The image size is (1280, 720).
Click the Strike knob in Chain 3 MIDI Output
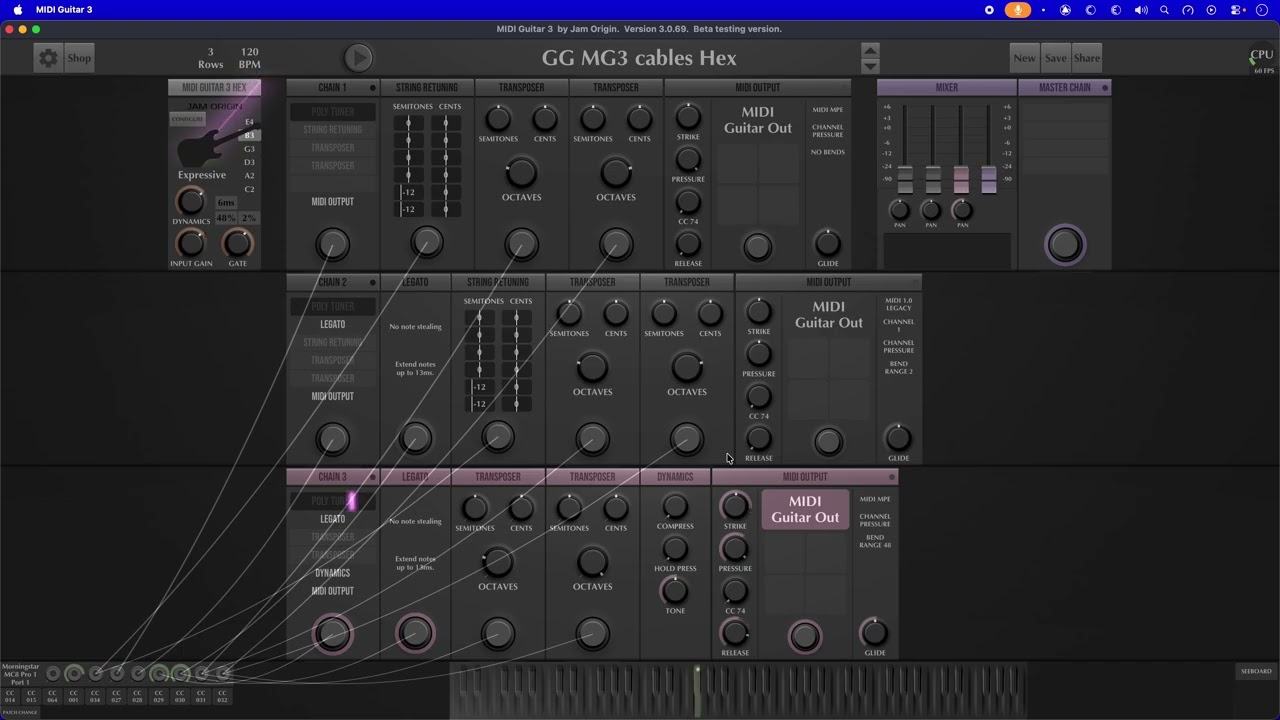[735, 507]
